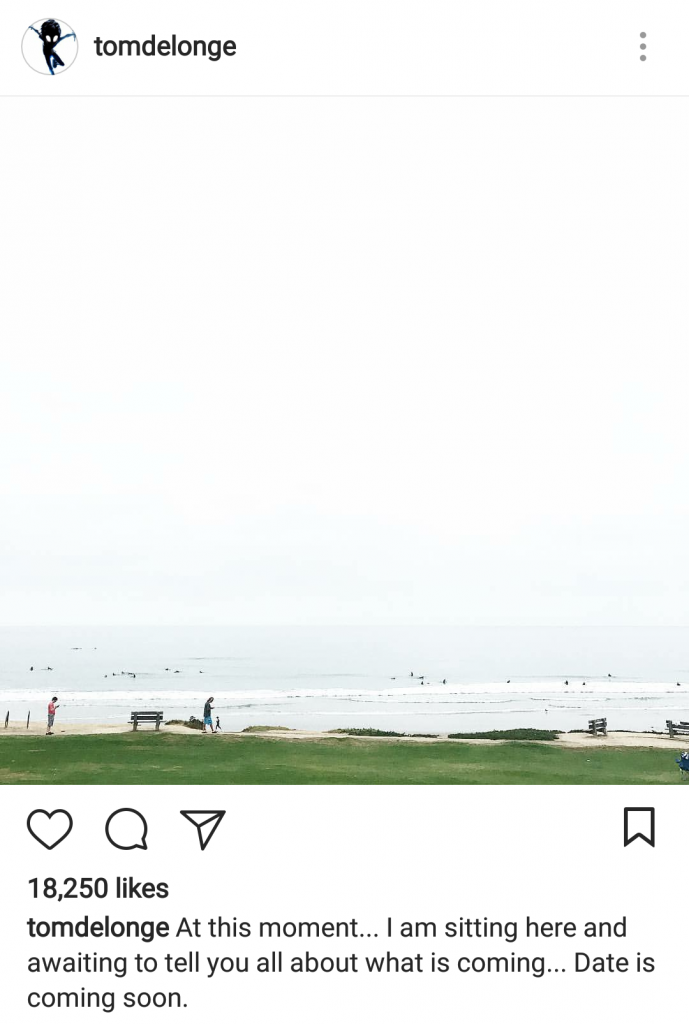Like the post with the heart icon

pos(50,829)
